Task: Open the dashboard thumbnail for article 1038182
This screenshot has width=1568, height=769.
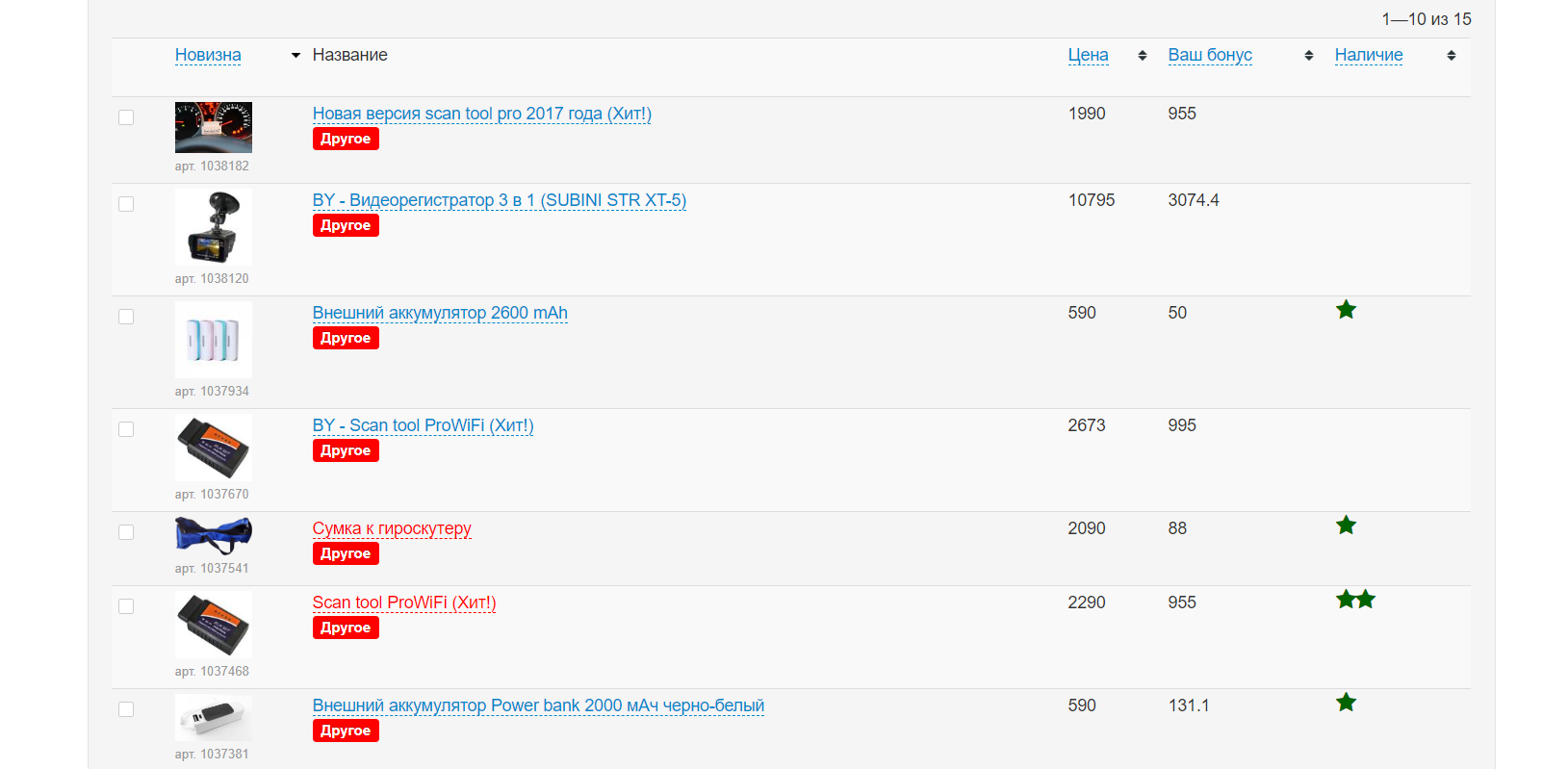Action: tap(213, 127)
